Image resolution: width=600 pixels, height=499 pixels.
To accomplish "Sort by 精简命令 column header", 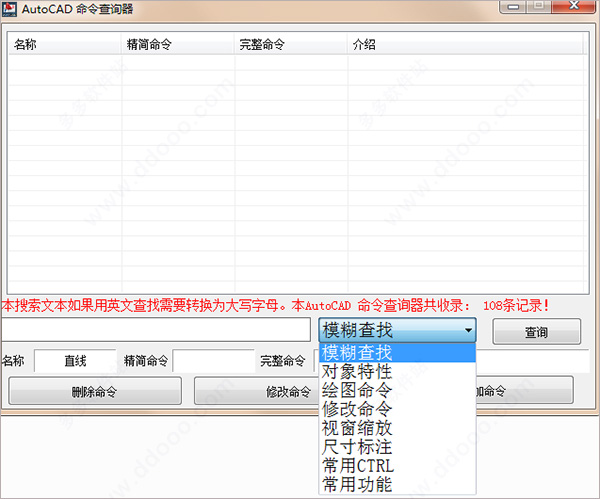I will point(177,44).
